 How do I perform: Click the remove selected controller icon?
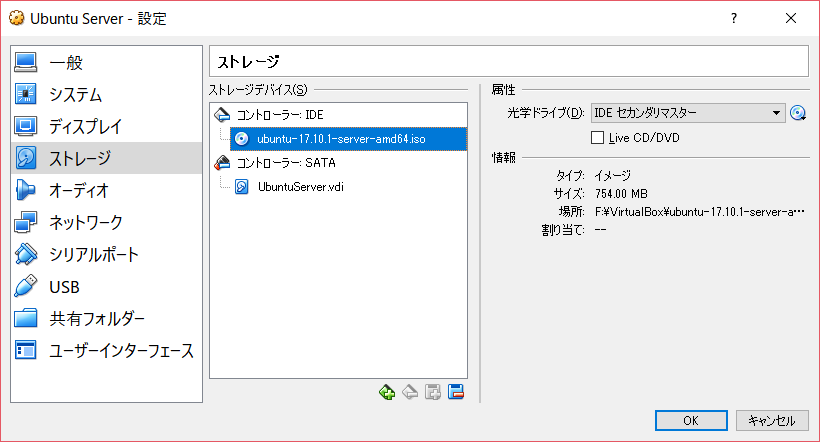[x=410, y=392]
